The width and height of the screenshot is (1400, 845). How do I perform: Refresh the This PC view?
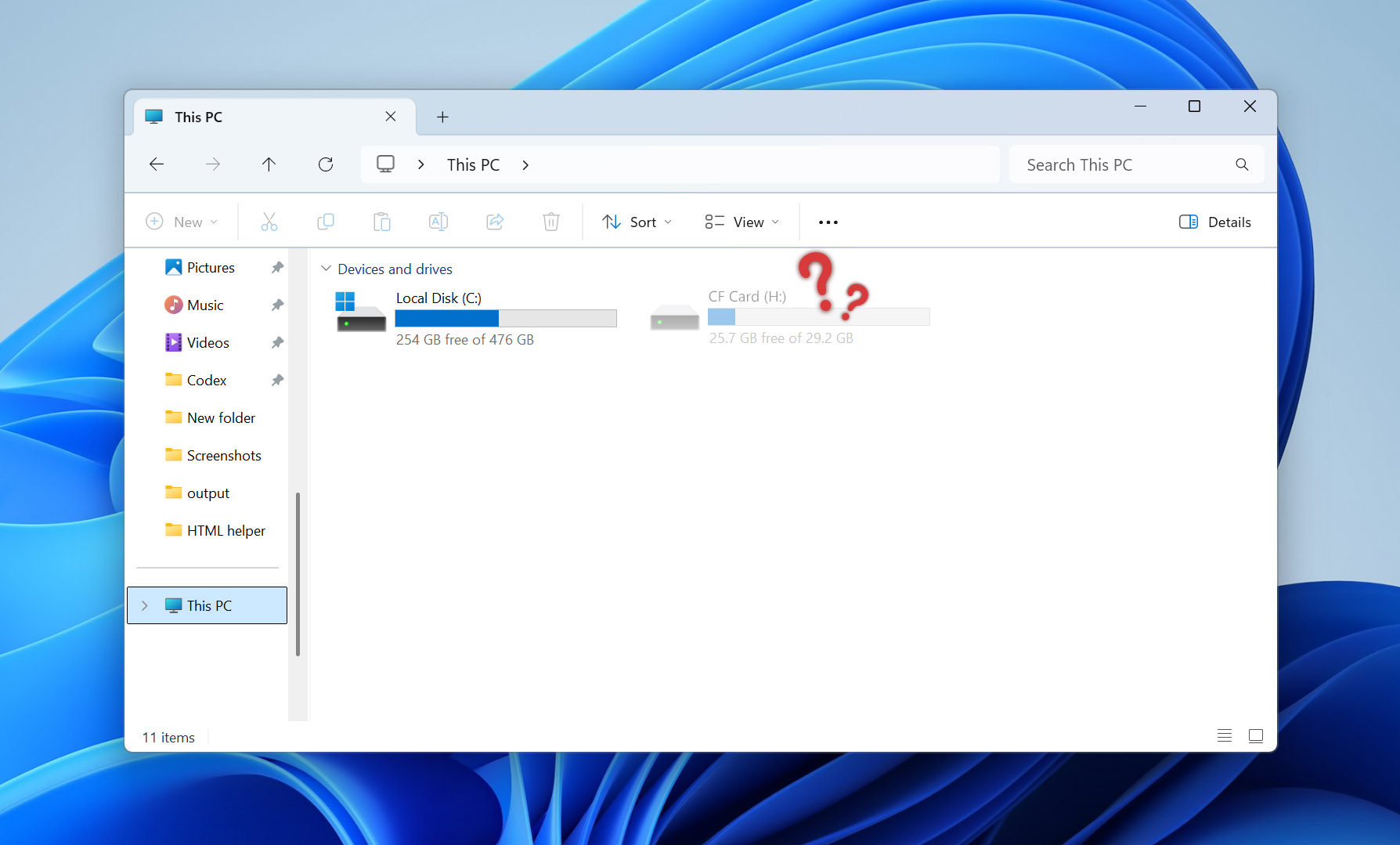(x=326, y=164)
